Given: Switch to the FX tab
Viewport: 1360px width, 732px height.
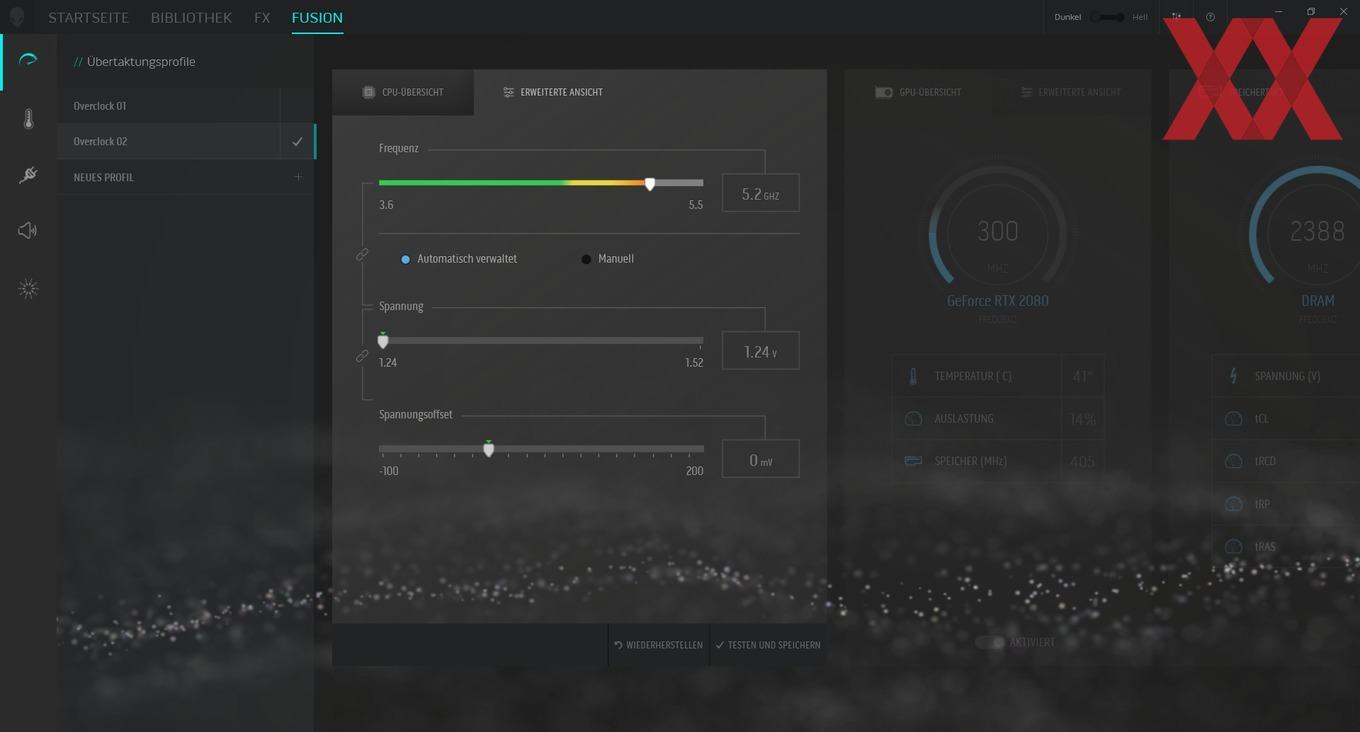Looking at the screenshot, I should [262, 18].
